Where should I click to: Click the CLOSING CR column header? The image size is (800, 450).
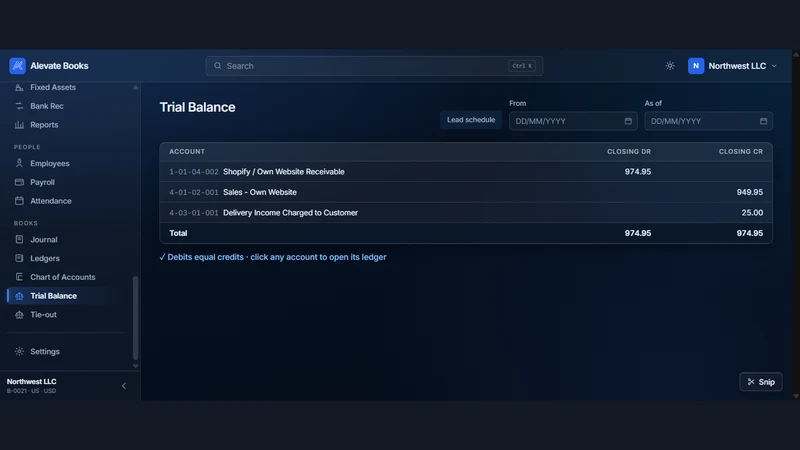(x=741, y=152)
